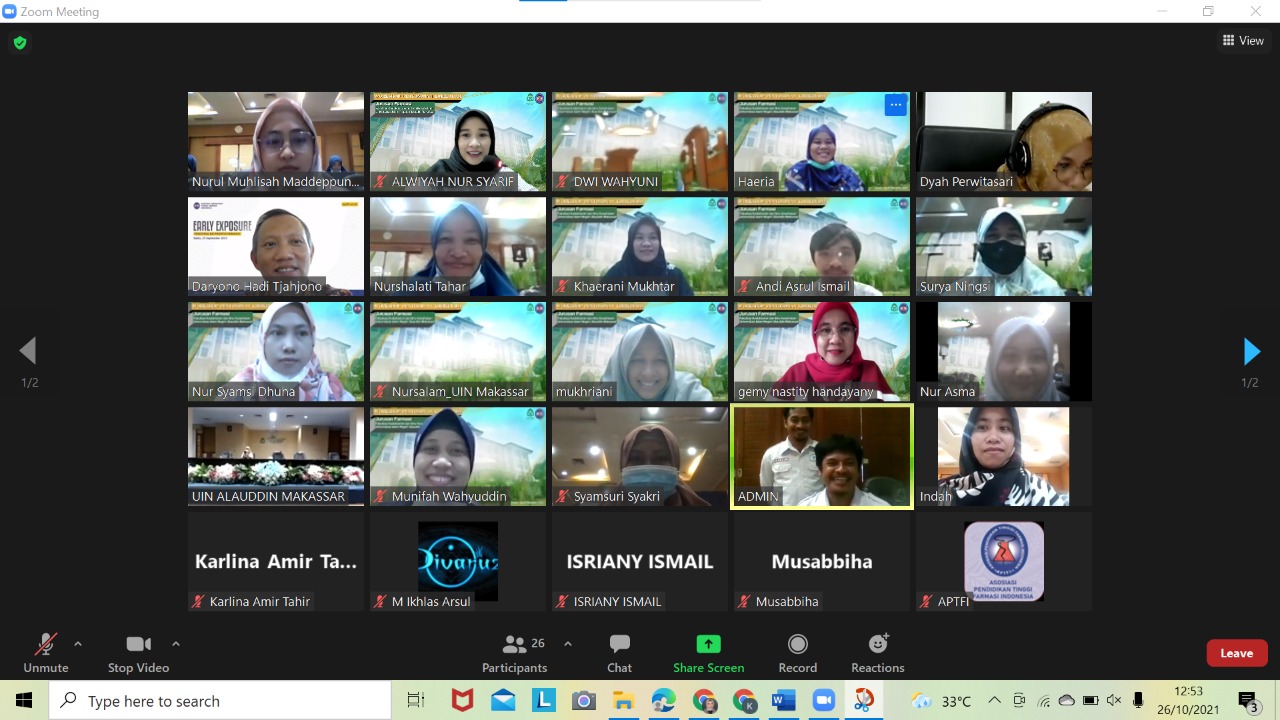Open Zoom from the Windows taskbar

point(824,701)
